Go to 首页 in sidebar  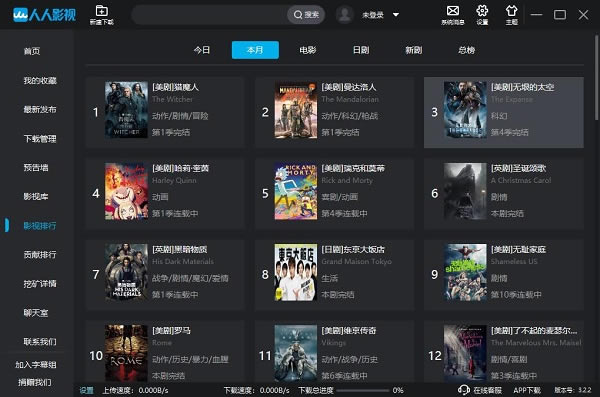[x=32, y=51]
